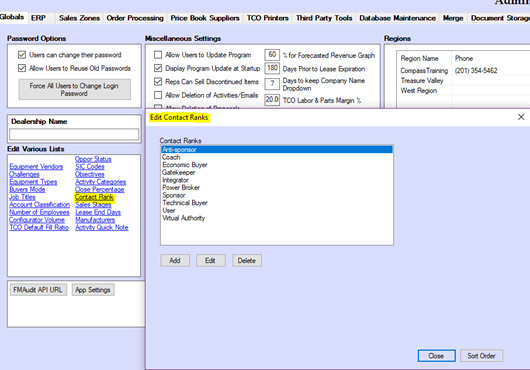Click the Delete button in Edit Contact Ranks

coord(247,261)
